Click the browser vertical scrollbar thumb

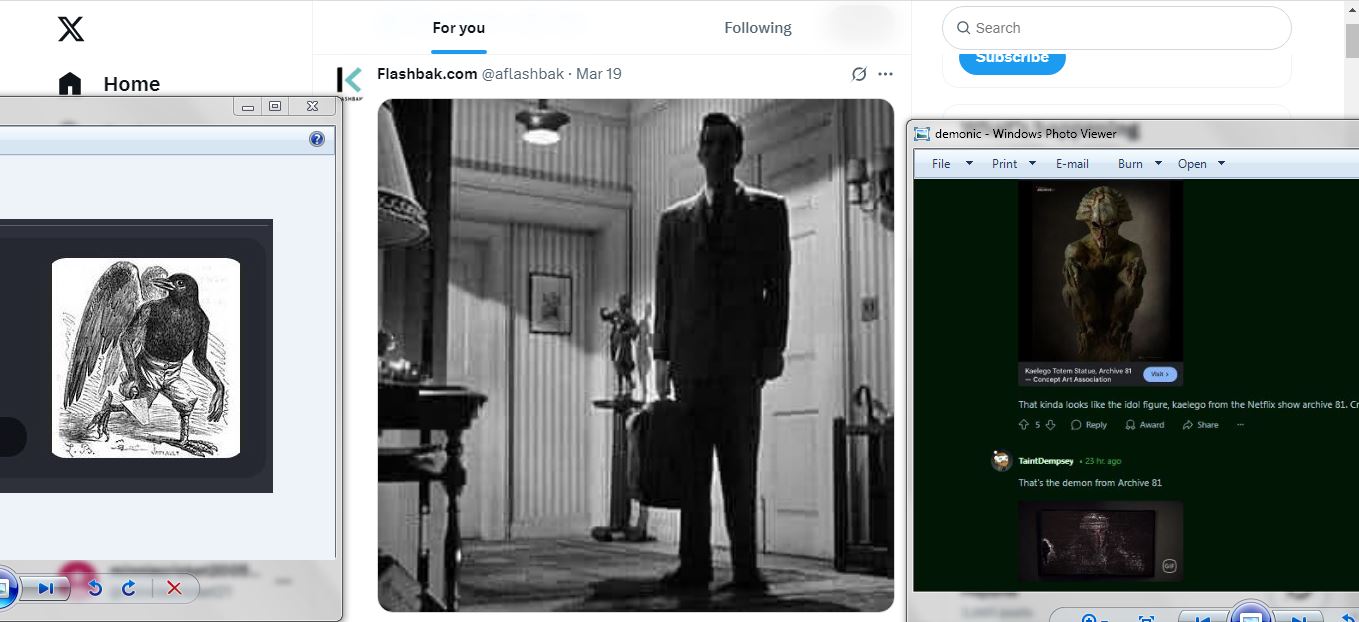[x=1351, y=42]
